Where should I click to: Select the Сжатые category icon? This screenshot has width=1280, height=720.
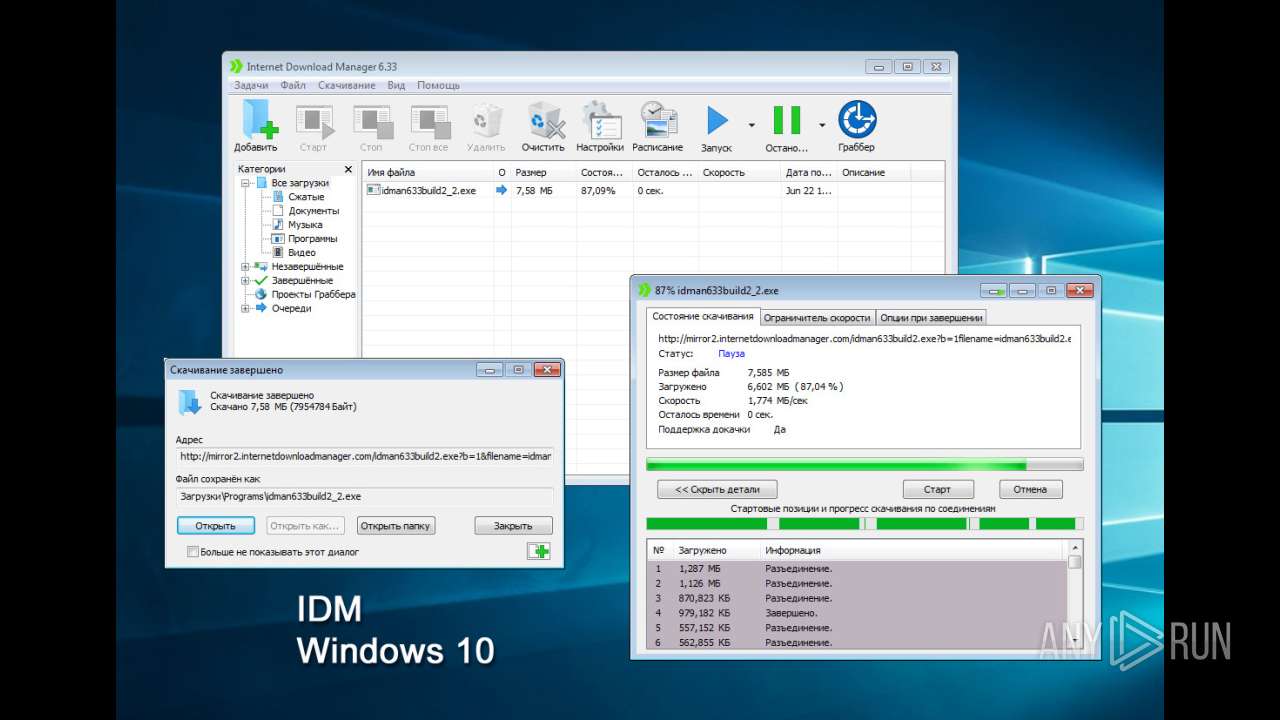279,197
